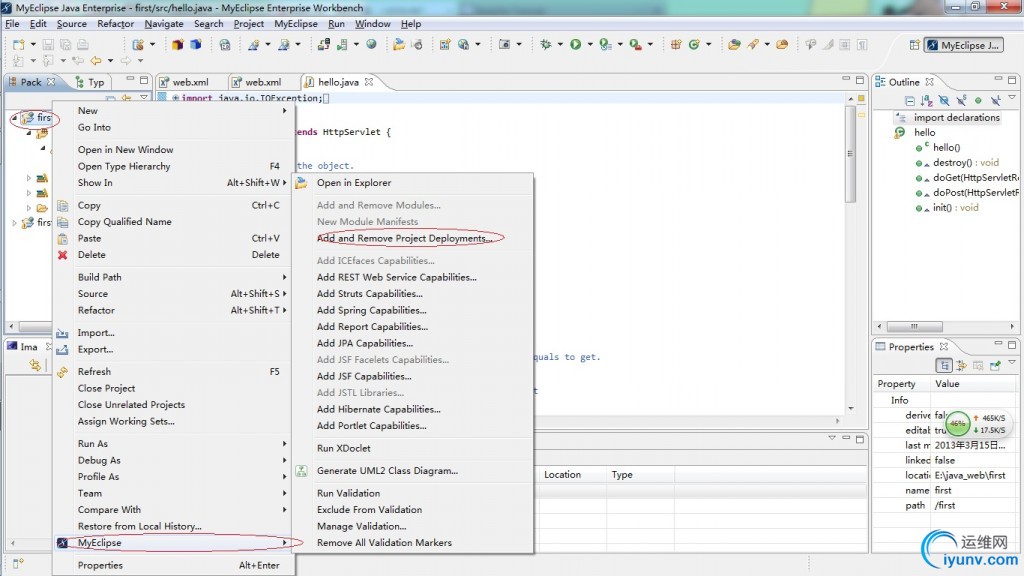The width and height of the screenshot is (1024, 576).
Task: Toggle Show Advanced Properties in Properties toolbar
Action: [x=961, y=366]
